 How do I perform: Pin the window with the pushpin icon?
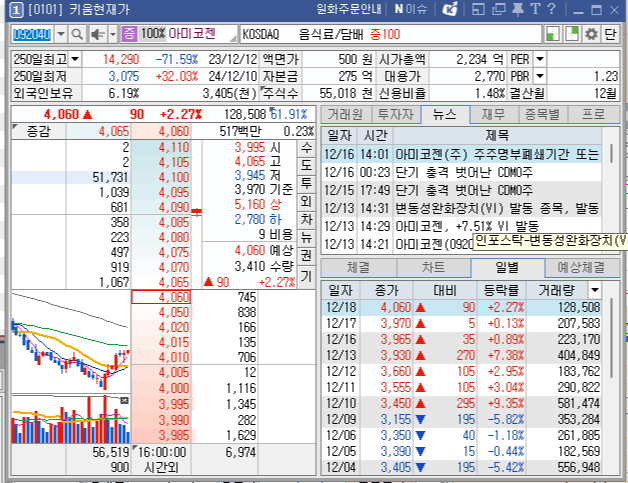click(x=518, y=9)
